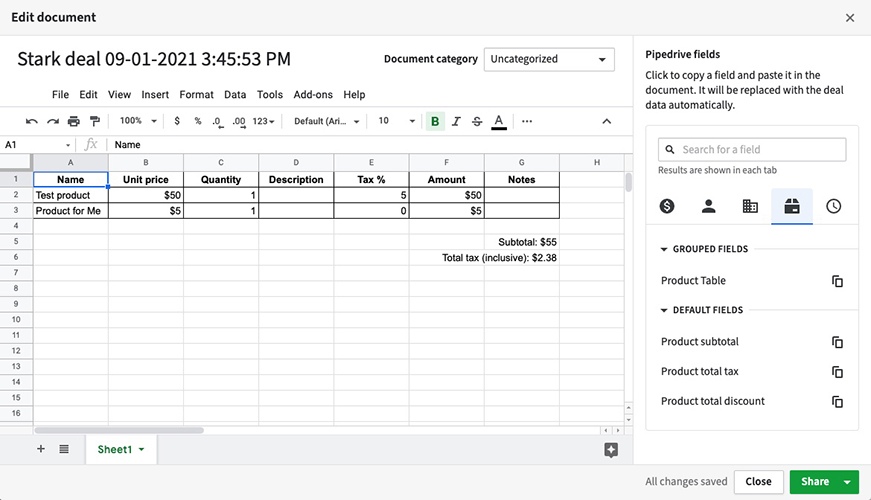Image resolution: width=871 pixels, height=500 pixels.
Task: Open the Data menu
Action: click(235, 94)
